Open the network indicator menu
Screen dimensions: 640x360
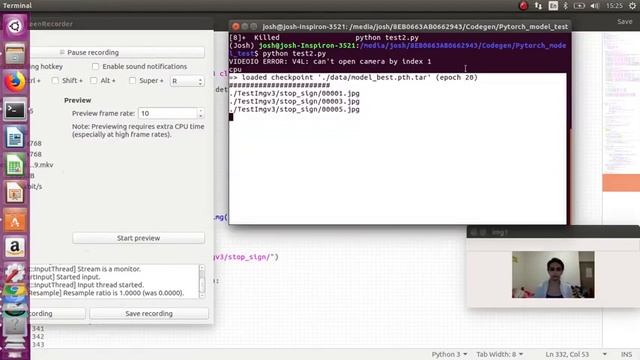tap(538, 6)
